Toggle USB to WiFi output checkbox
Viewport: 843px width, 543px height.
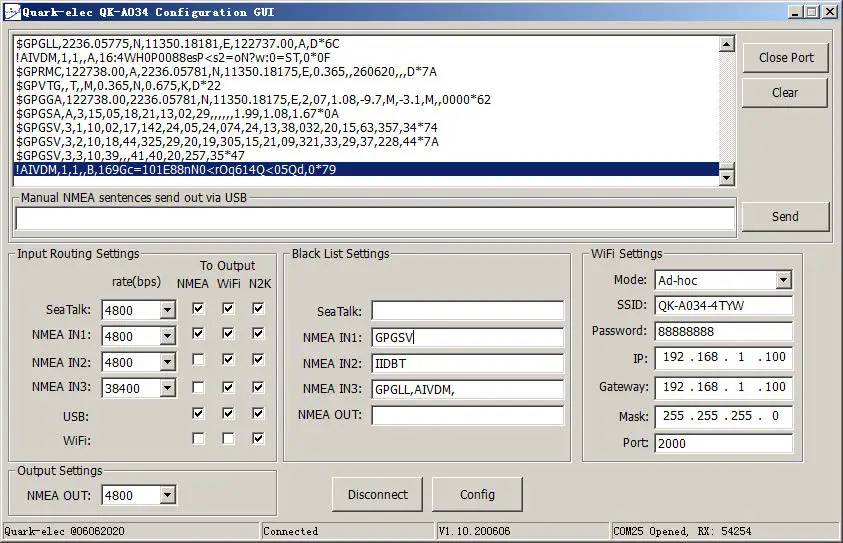coord(228,413)
